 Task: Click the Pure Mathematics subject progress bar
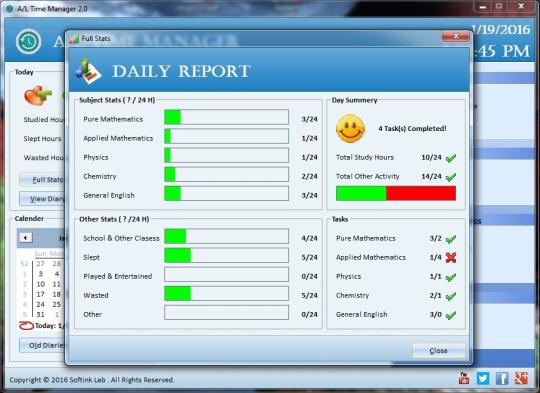226,117
